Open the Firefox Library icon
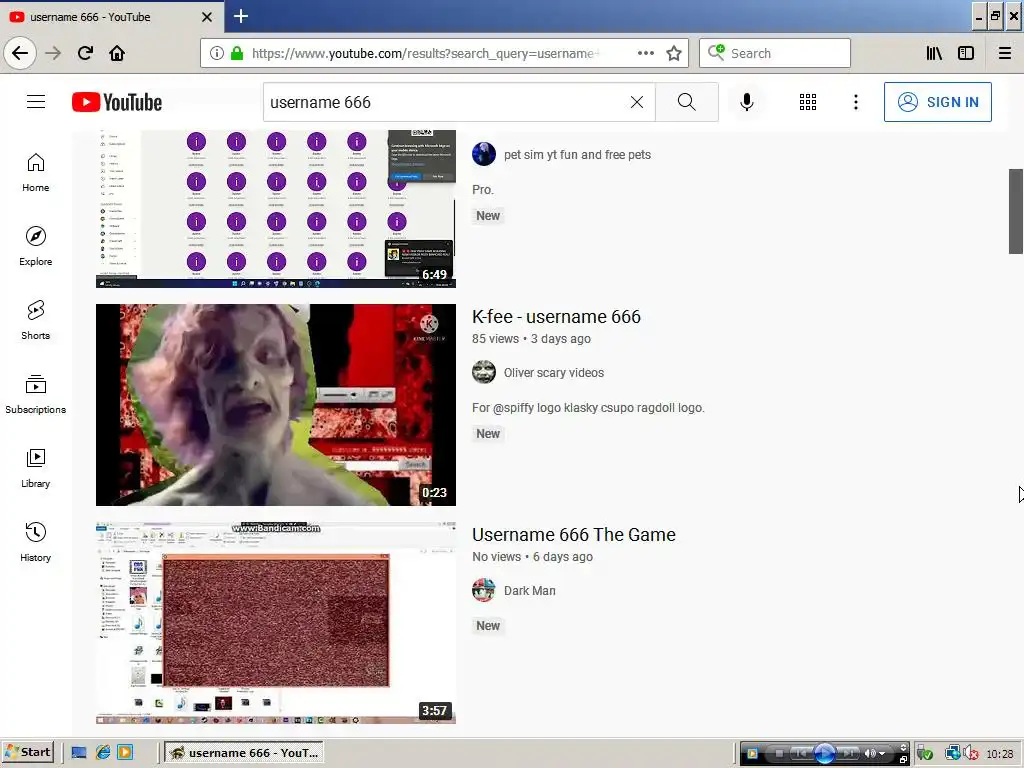Screen dimensions: 1024x768 click(934, 53)
